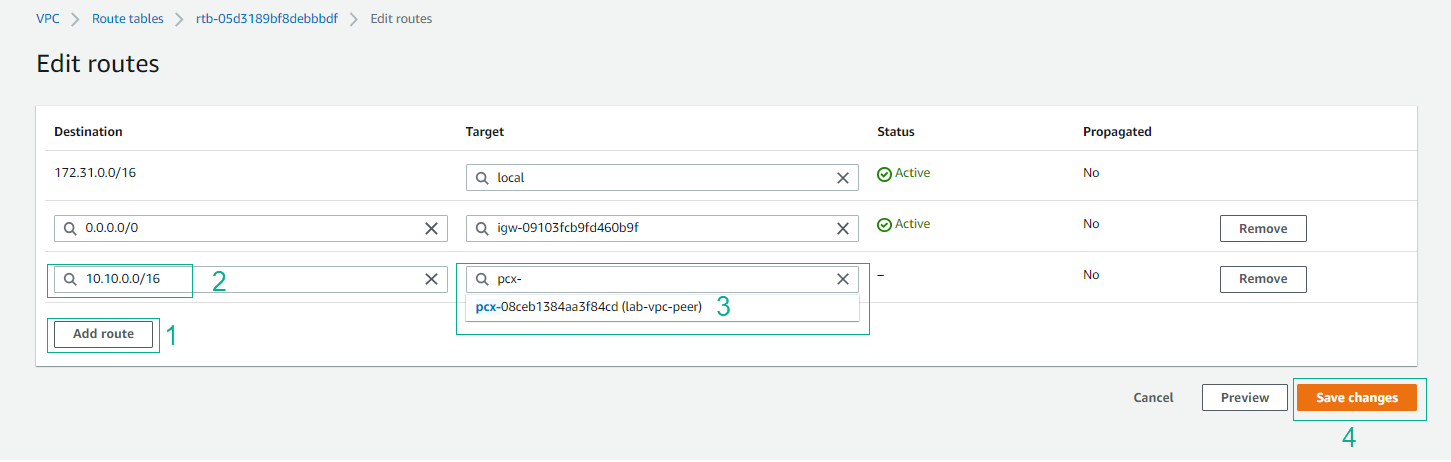Click the 172.31.0.0/16 destination text
Screen dimensions: 1451x462
click(95, 173)
